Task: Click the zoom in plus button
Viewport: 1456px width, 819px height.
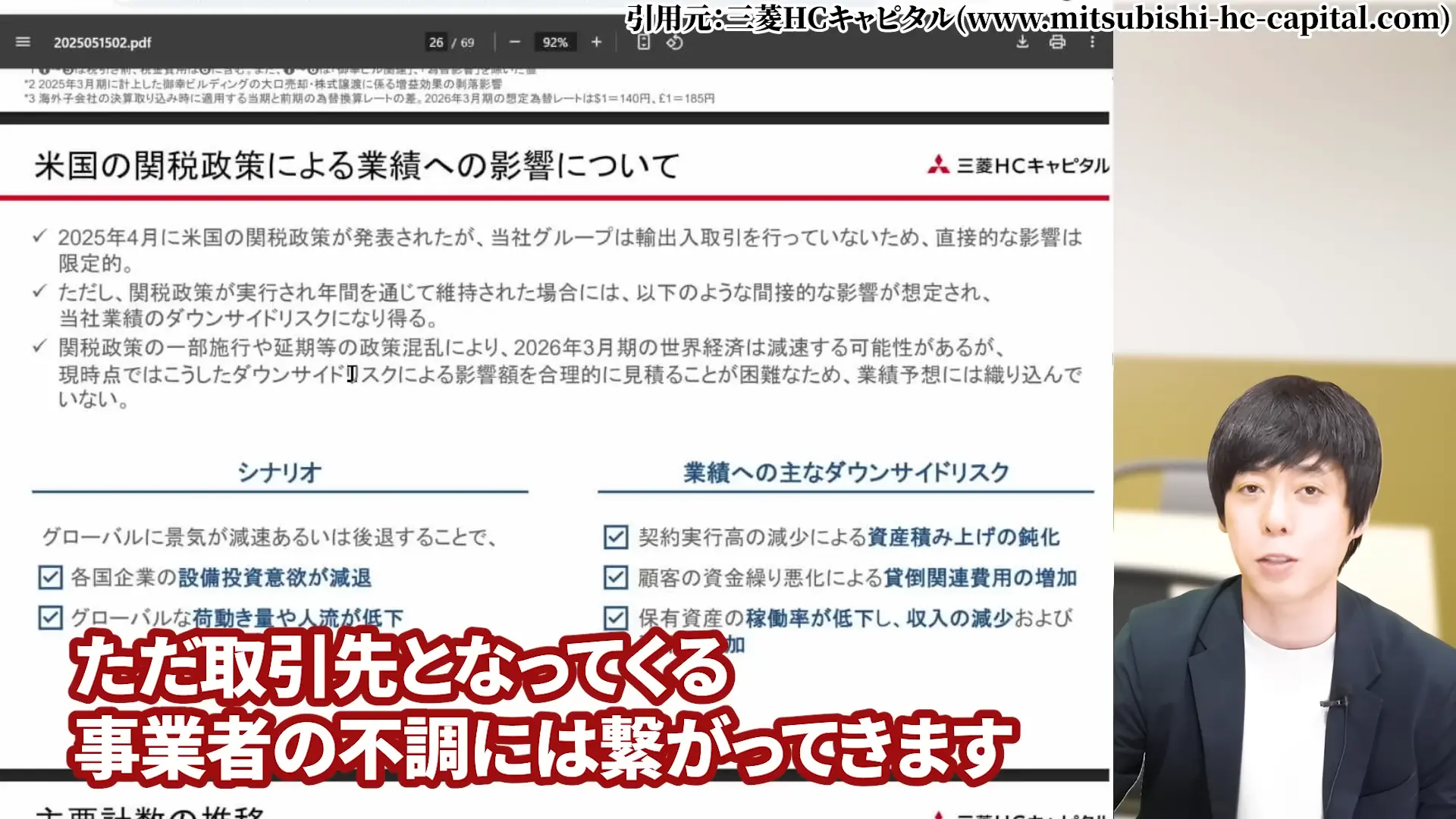Action: (596, 42)
